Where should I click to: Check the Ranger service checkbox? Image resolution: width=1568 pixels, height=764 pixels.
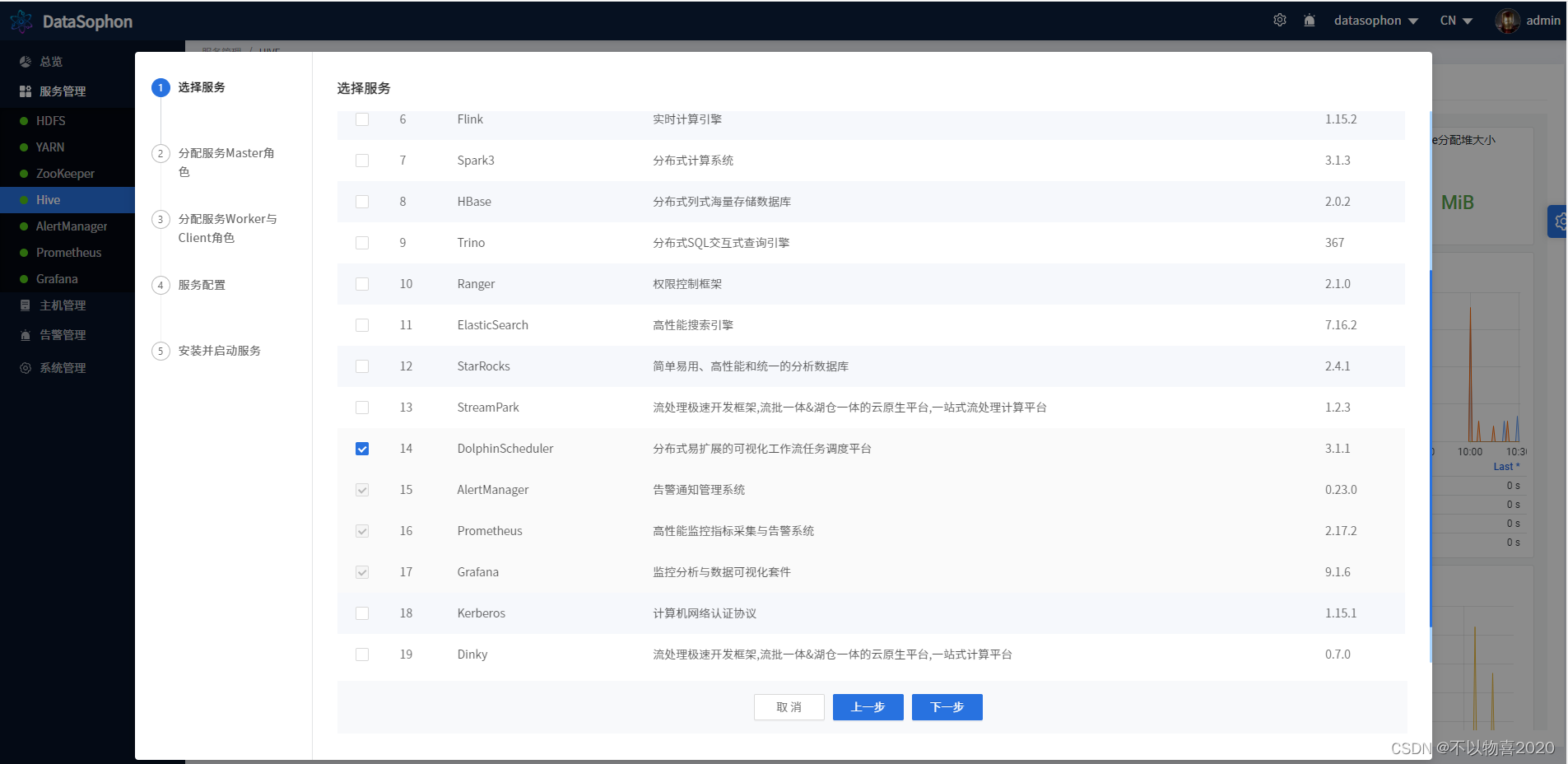click(362, 284)
